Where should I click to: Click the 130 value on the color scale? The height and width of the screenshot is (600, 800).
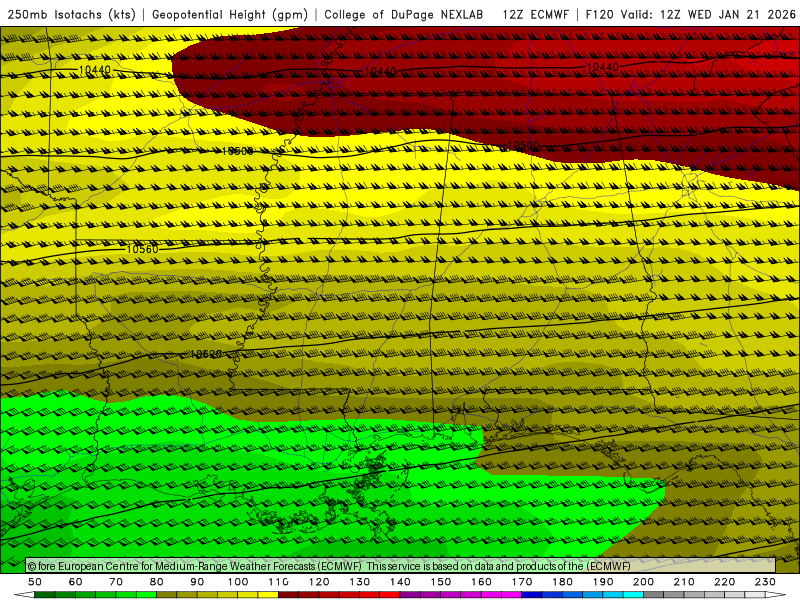[360, 582]
